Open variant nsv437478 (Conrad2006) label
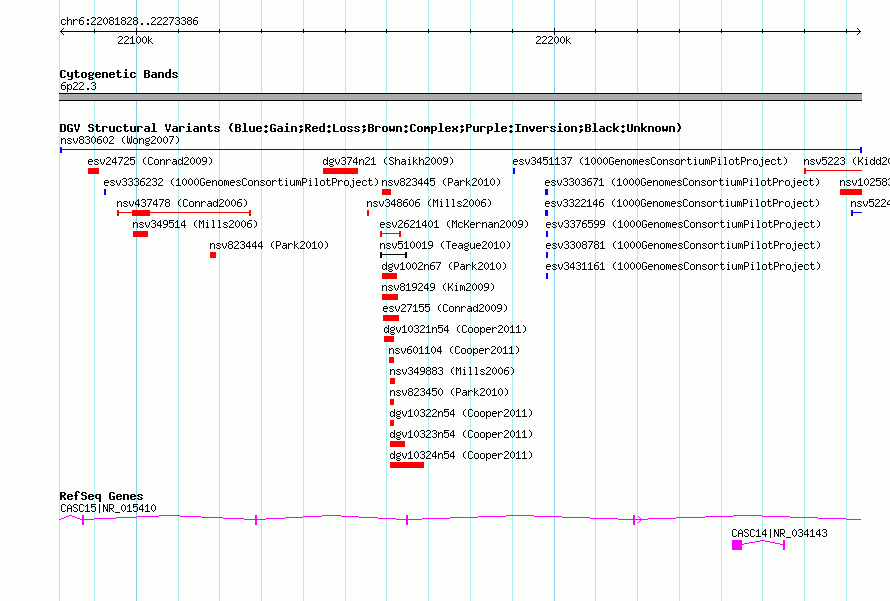Screen dimensions: 890x601 182,203
